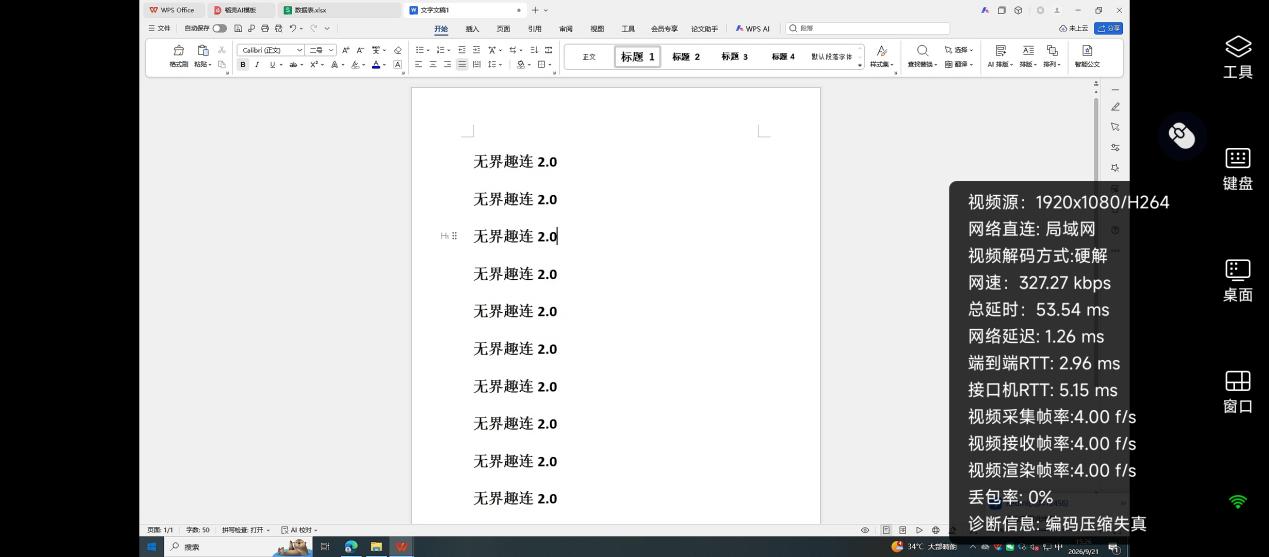Click the 排列 arrange icon
This screenshot has height=557, width=1269.
point(1052,50)
